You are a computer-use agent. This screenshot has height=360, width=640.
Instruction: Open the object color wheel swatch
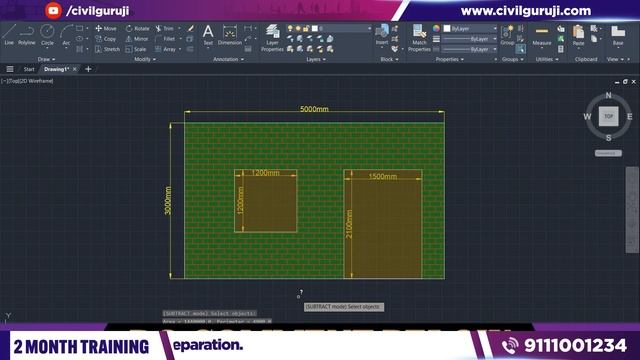[436, 28]
